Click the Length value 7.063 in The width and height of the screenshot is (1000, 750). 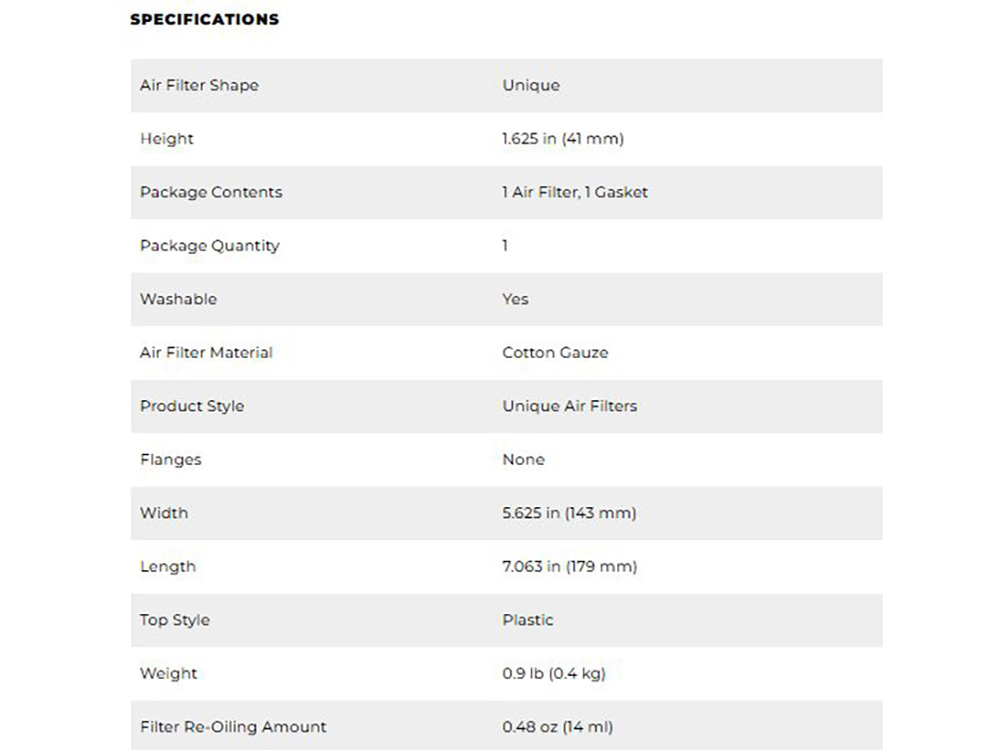click(569, 567)
